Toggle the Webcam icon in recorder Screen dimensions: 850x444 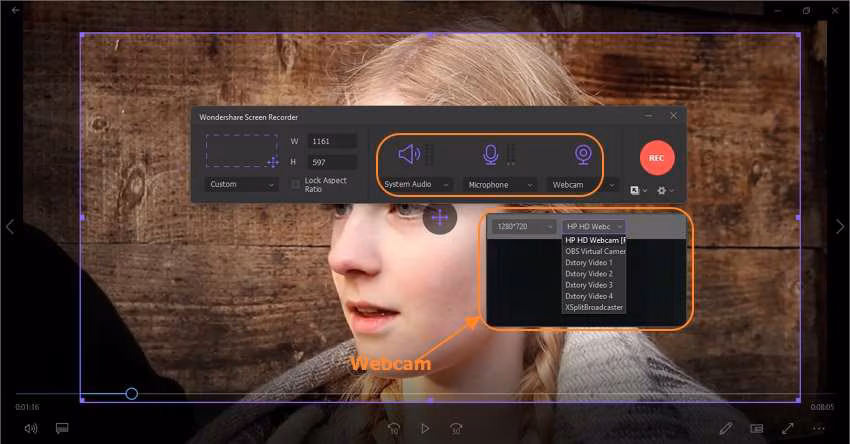pos(583,155)
